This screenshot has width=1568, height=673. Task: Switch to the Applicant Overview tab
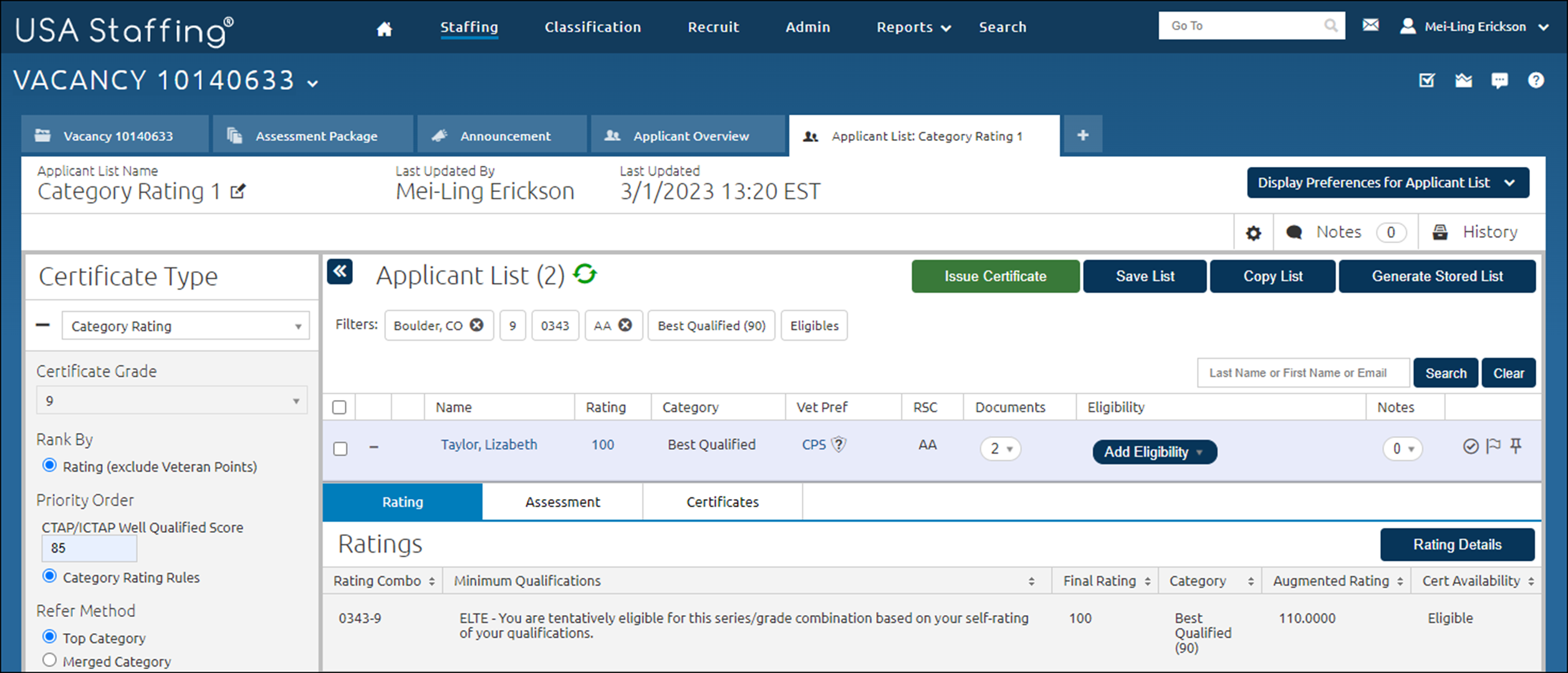coord(688,135)
